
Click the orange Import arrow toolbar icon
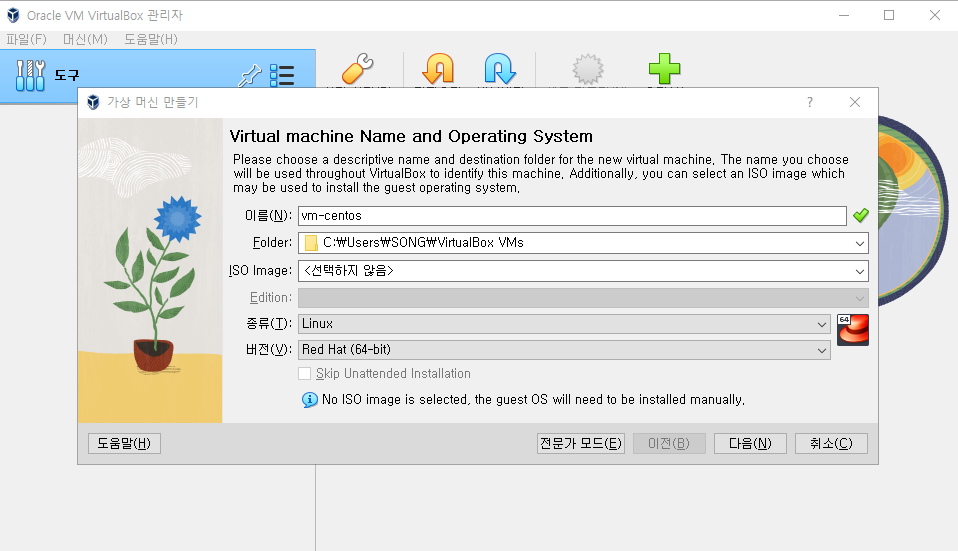438,68
